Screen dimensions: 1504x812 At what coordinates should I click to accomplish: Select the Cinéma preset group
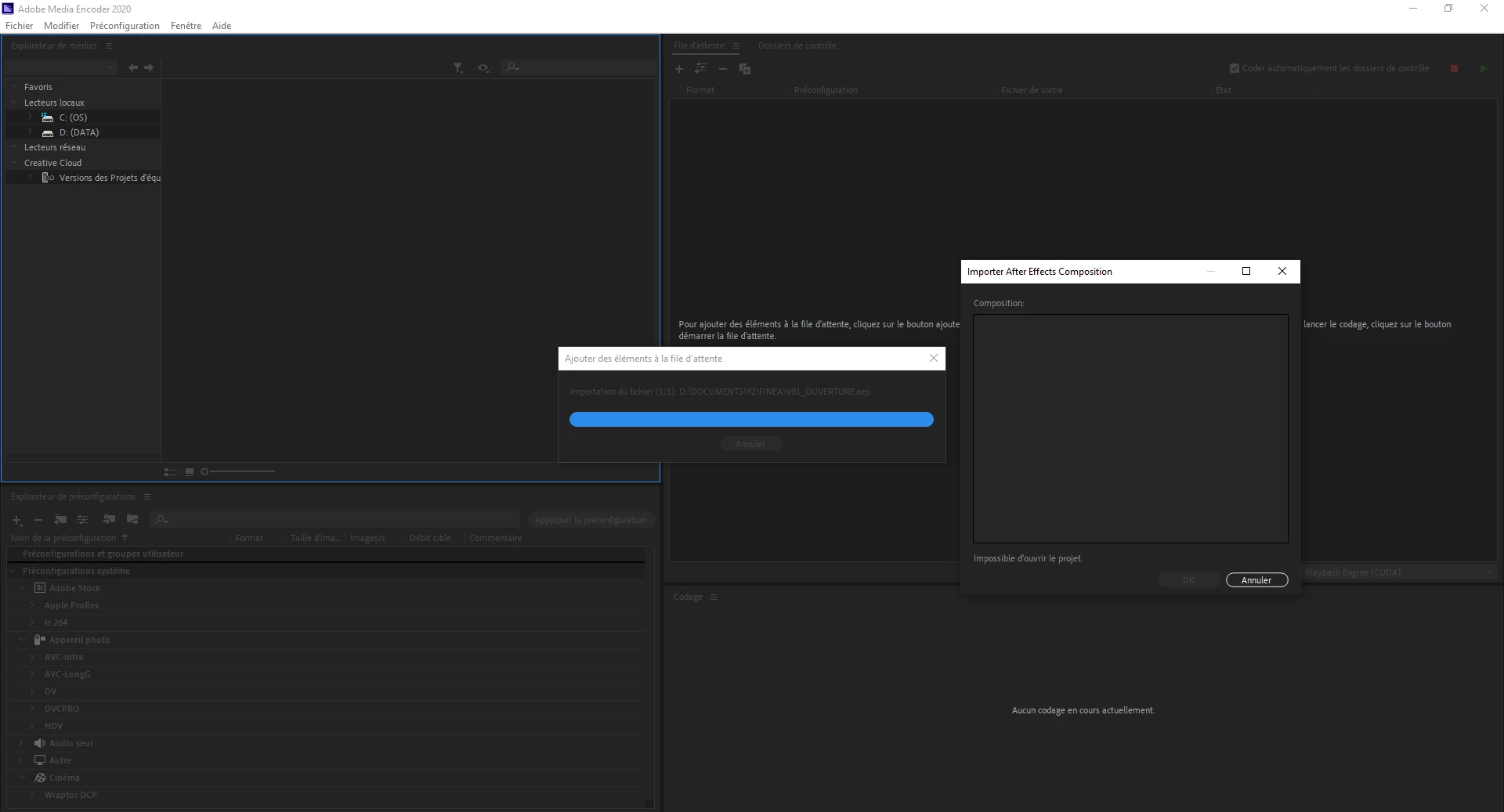coord(64,778)
